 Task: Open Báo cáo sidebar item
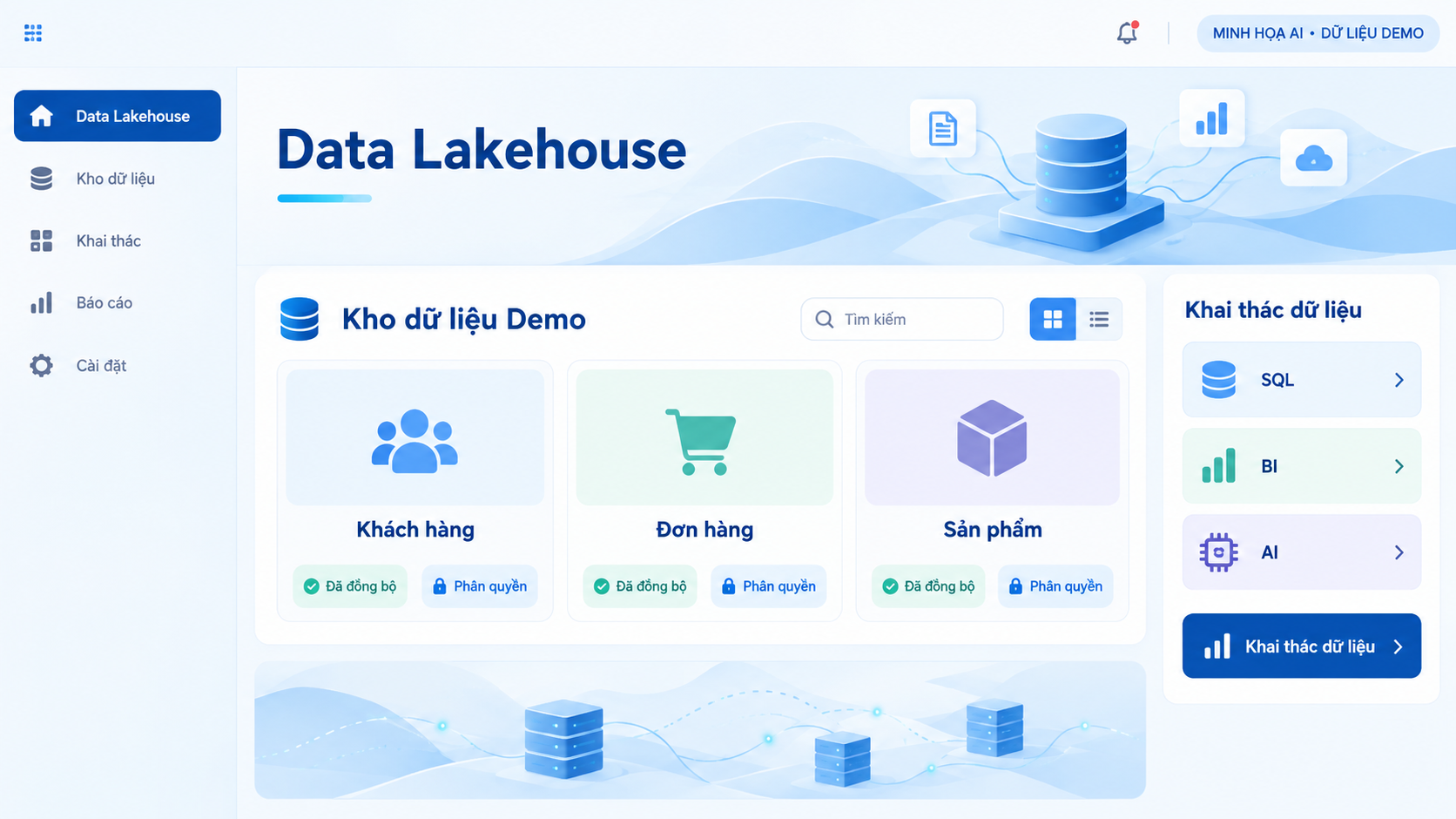coord(118,303)
